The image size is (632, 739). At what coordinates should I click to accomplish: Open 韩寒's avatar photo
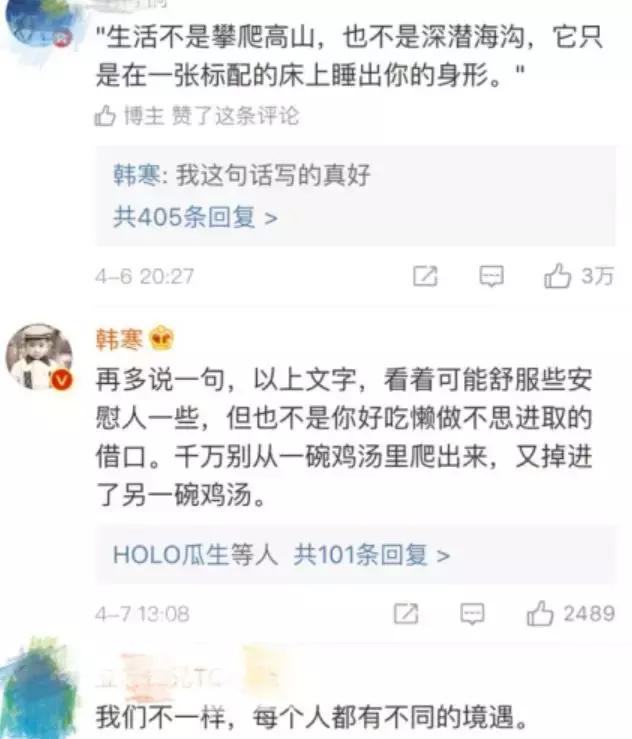click(39, 356)
